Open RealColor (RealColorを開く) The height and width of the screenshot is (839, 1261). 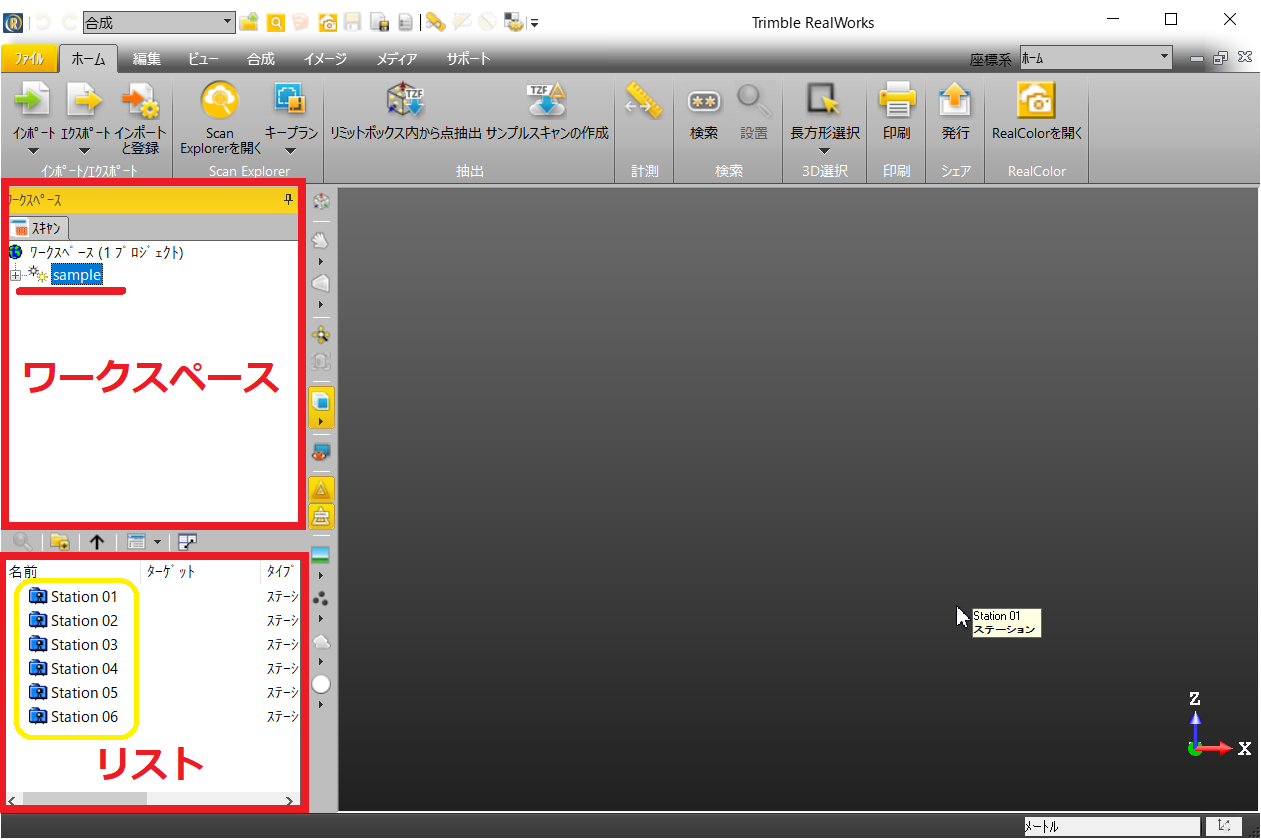[1037, 112]
